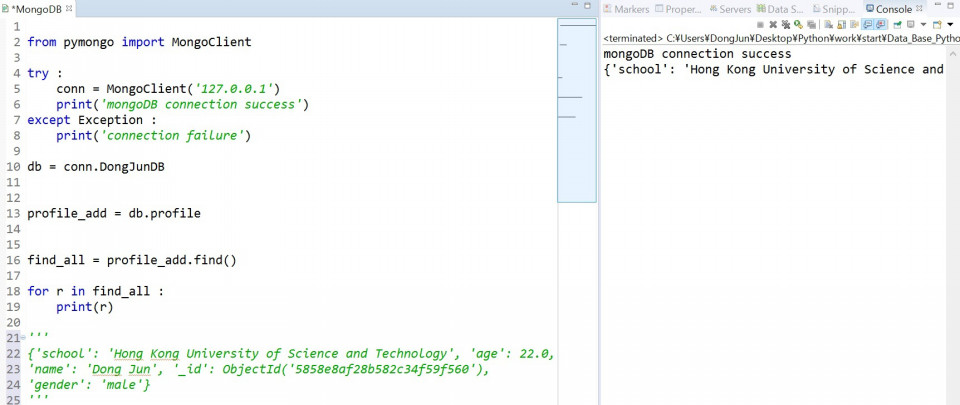Screen dimensions: 960x405
Task: Select the *MongoDB editor tab
Action: click(37, 9)
